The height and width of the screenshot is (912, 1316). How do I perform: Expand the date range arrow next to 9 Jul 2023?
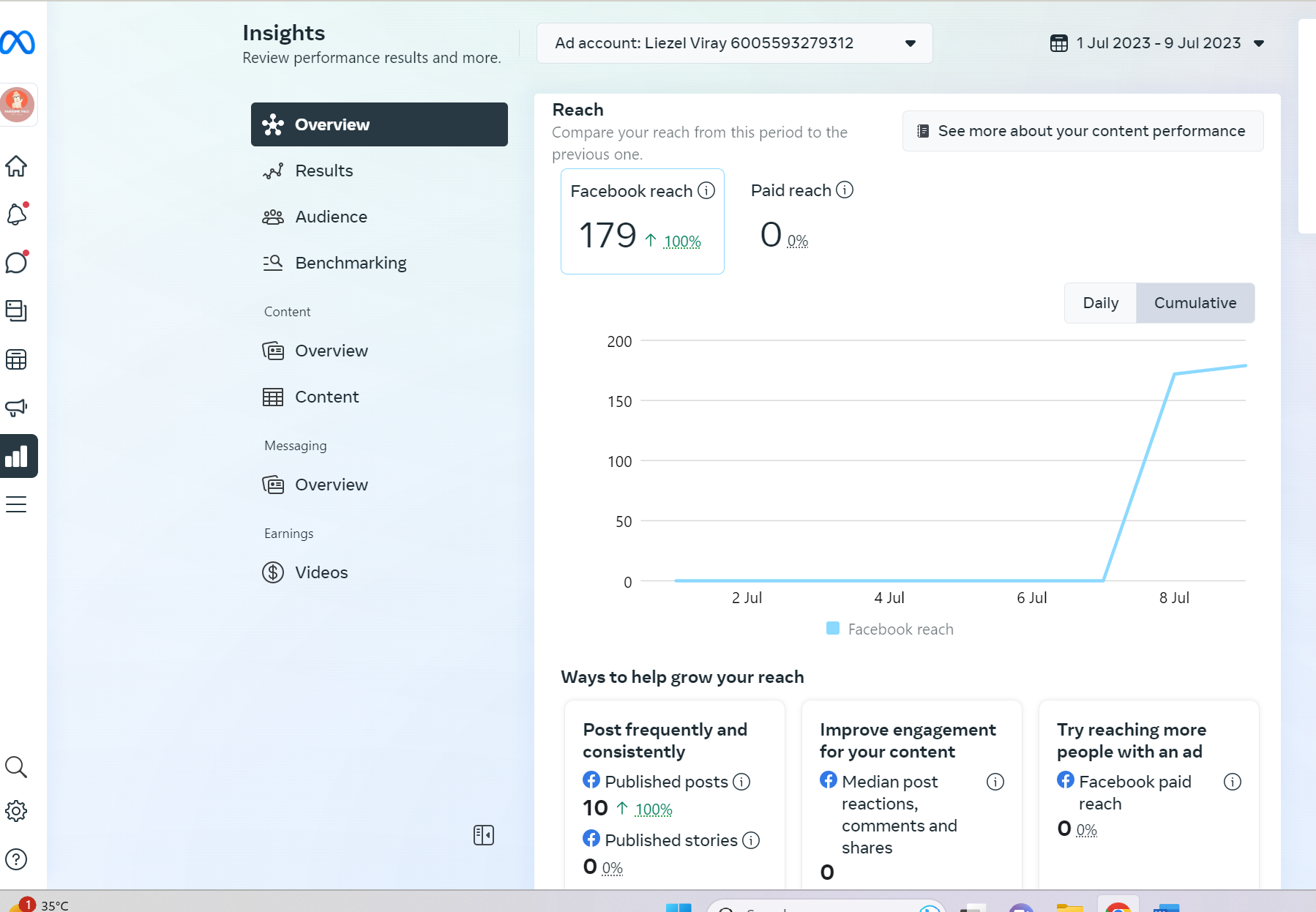coord(1259,43)
